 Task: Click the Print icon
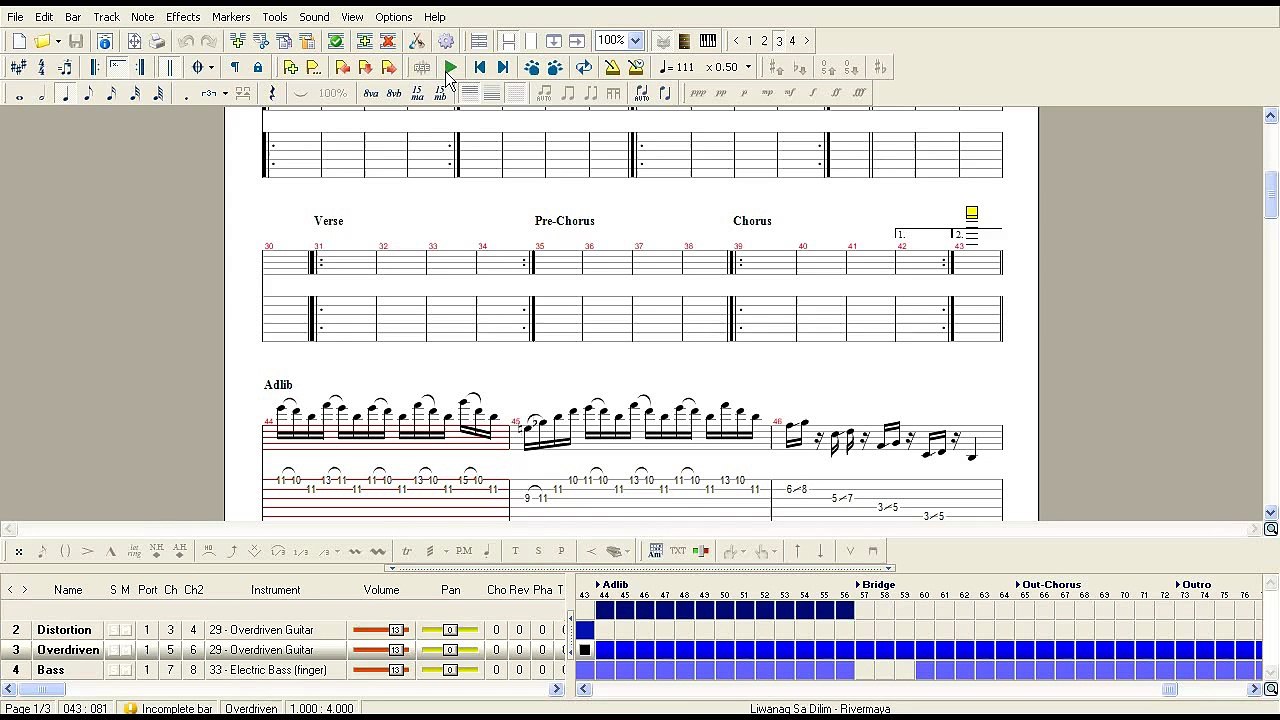157,41
